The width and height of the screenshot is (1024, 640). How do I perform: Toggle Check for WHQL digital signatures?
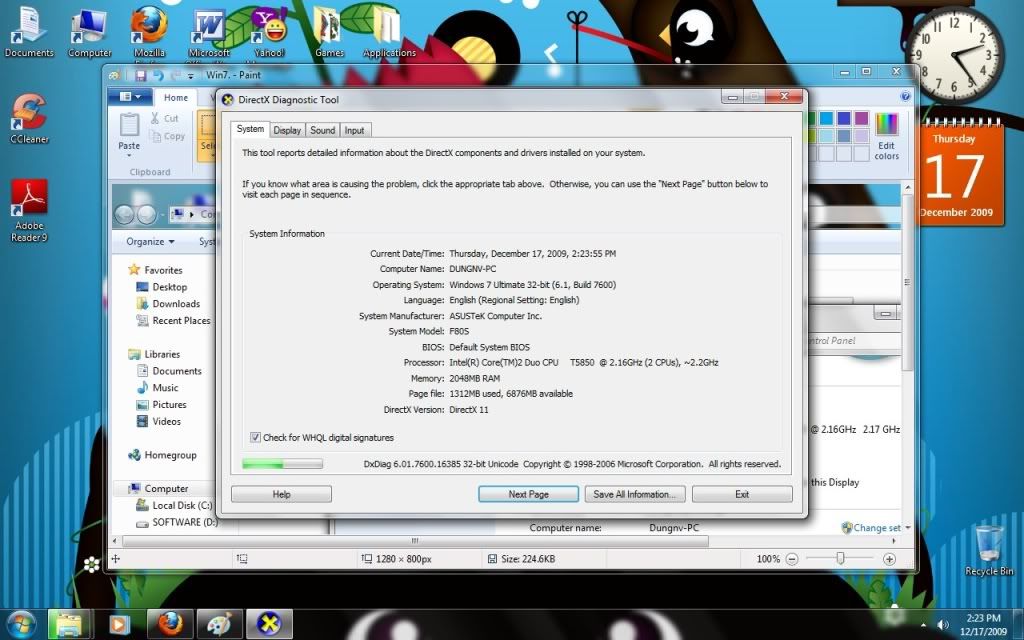click(x=255, y=438)
